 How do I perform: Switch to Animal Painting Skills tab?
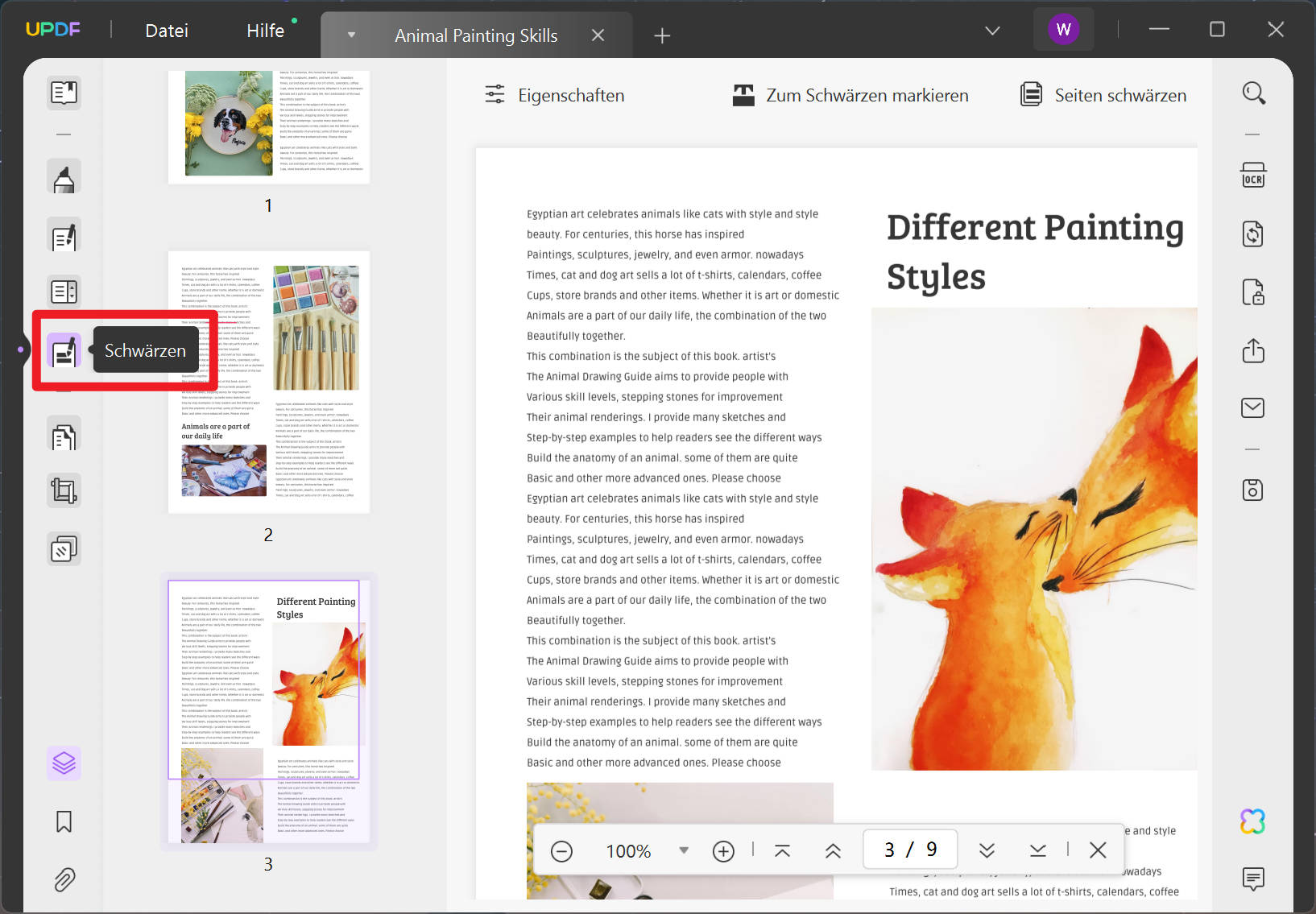click(x=476, y=35)
